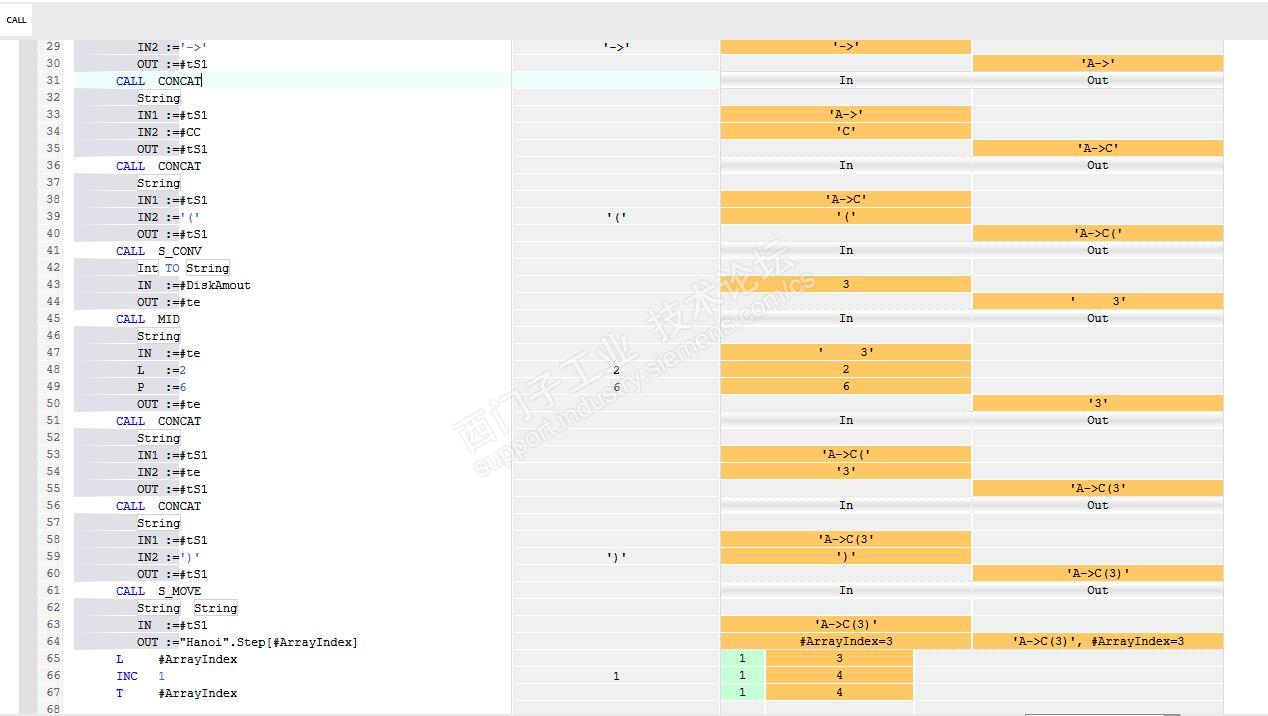The image size is (1268, 716).
Task: Click the 'A->C(3' output value on line 55
Action: [x=1098, y=488]
